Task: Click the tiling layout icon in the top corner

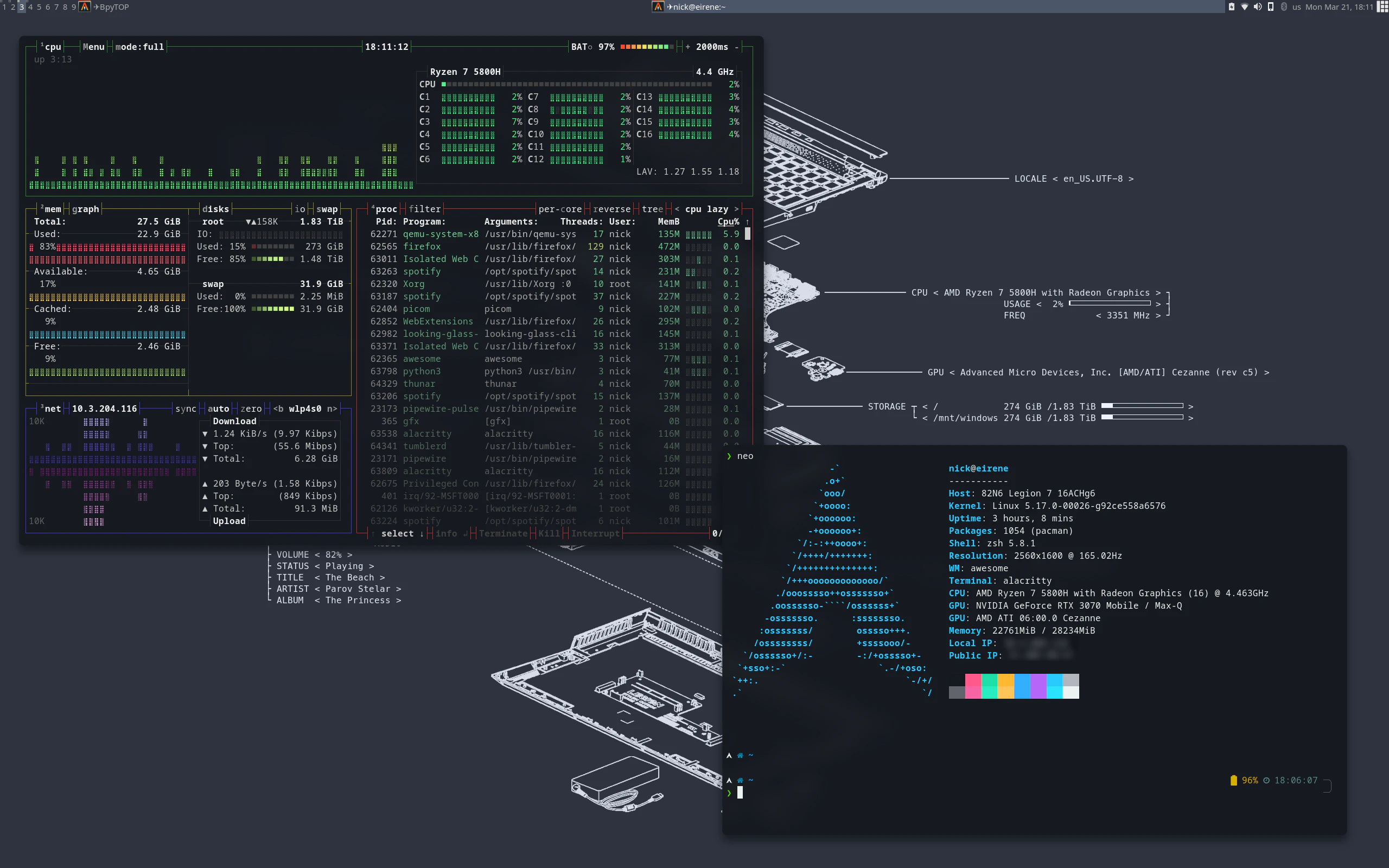Action: pyautogui.click(x=1382, y=7)
